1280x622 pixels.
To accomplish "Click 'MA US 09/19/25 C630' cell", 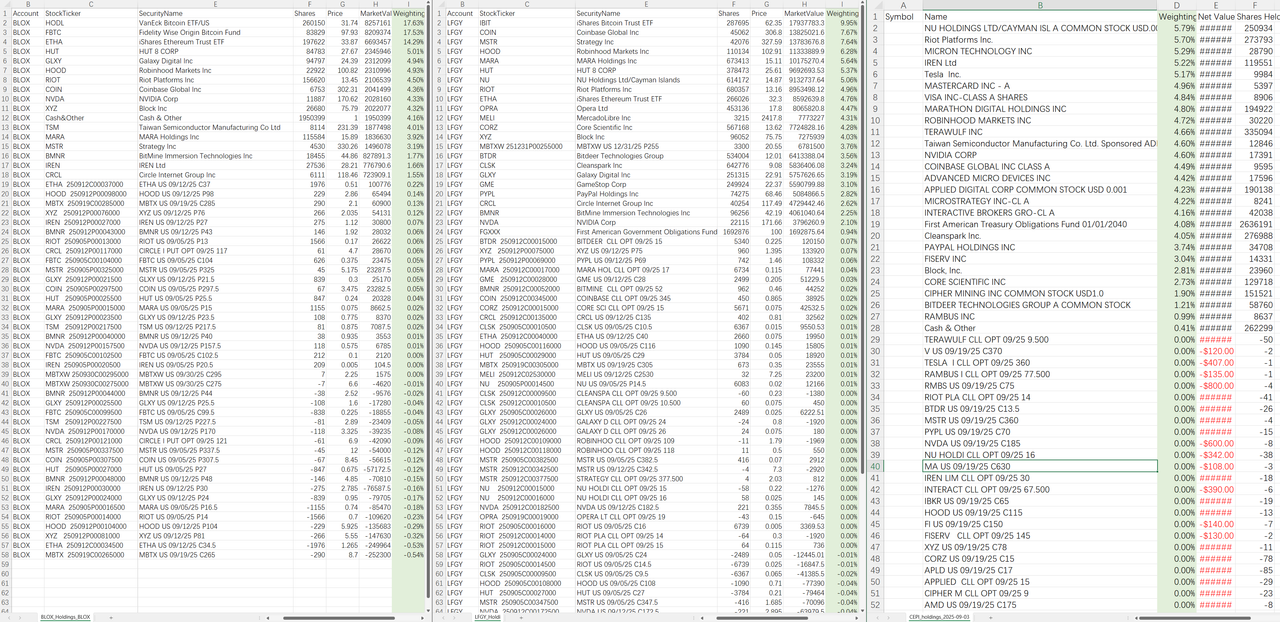I will tap(1040, 466).
